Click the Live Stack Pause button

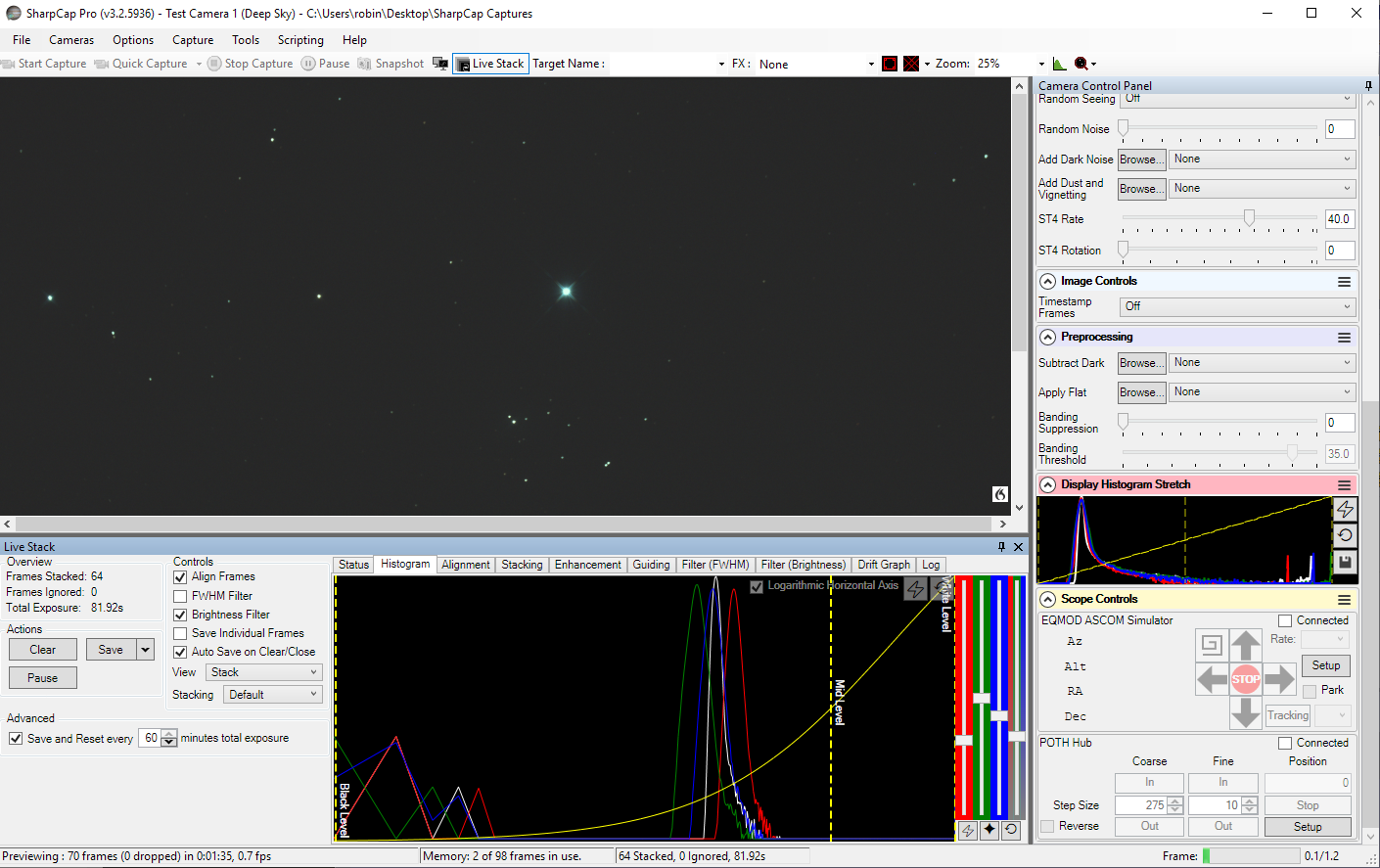click(x=43, y=678)
